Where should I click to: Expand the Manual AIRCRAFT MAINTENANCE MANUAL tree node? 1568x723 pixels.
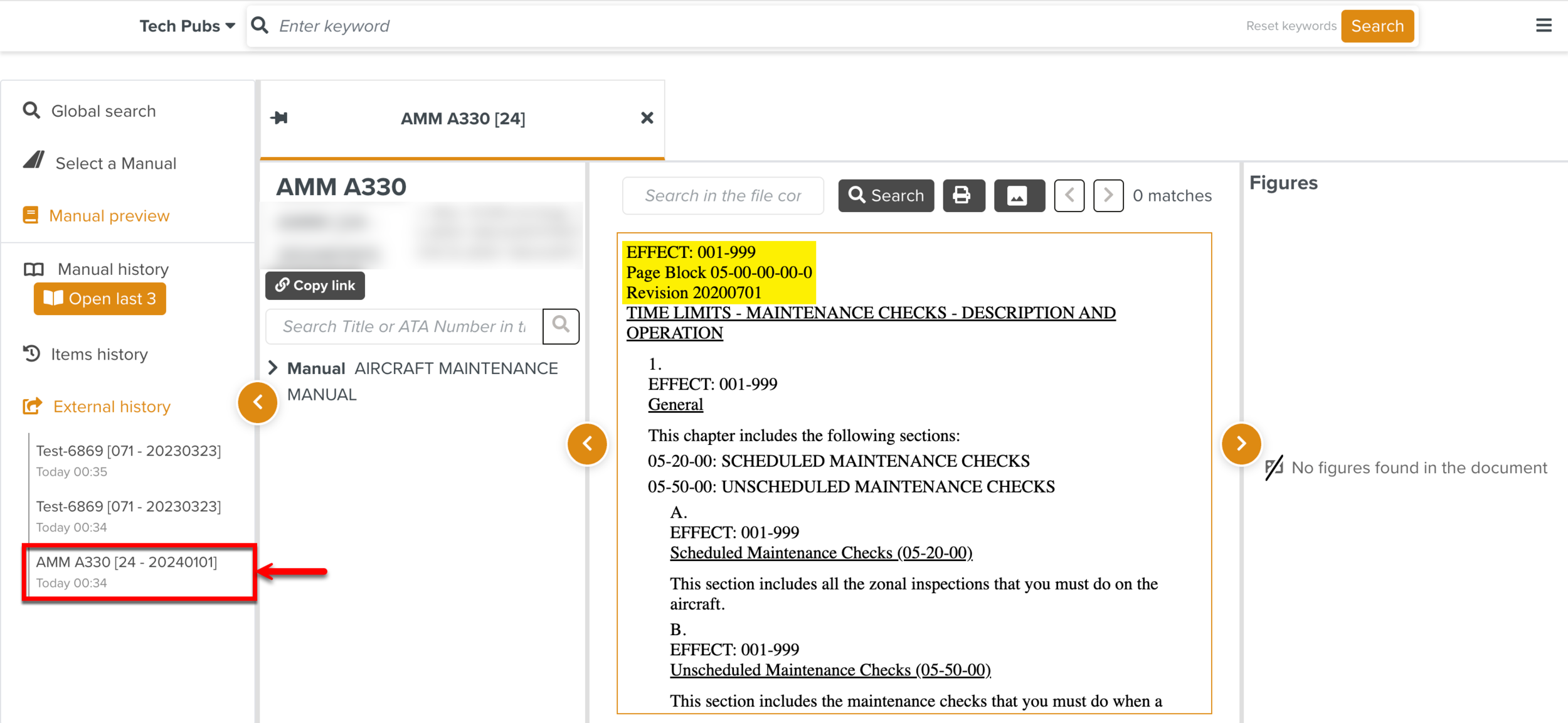coord(273,368)
